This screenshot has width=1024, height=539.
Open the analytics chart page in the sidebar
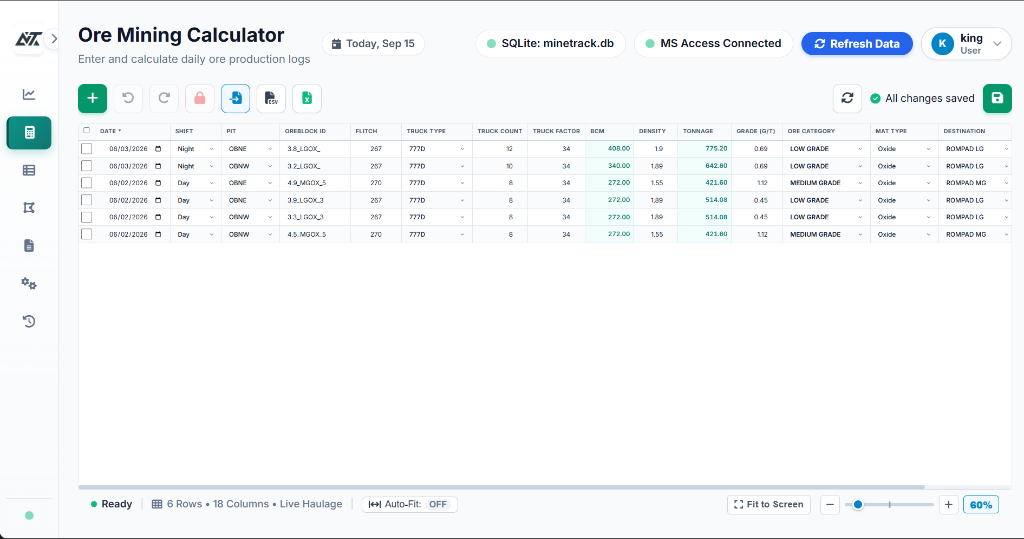point(29,95)
